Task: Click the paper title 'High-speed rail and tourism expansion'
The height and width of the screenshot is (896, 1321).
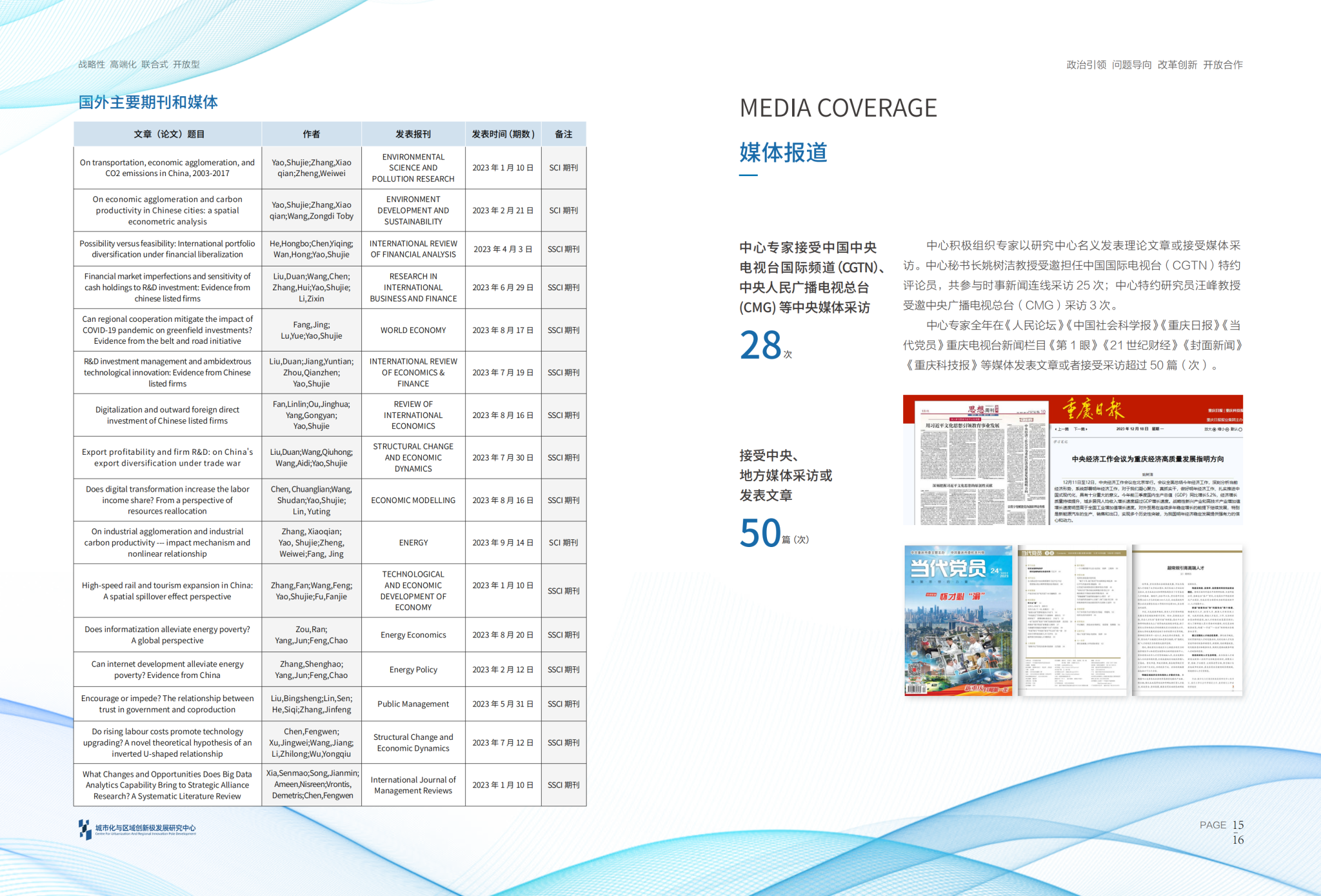Action: point(168,591)
